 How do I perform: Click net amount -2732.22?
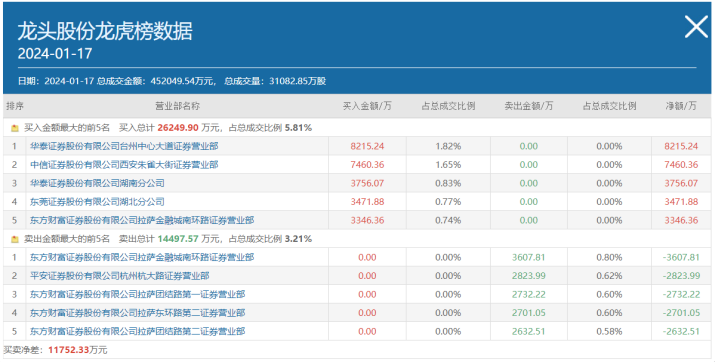click(x=681, y=295)
